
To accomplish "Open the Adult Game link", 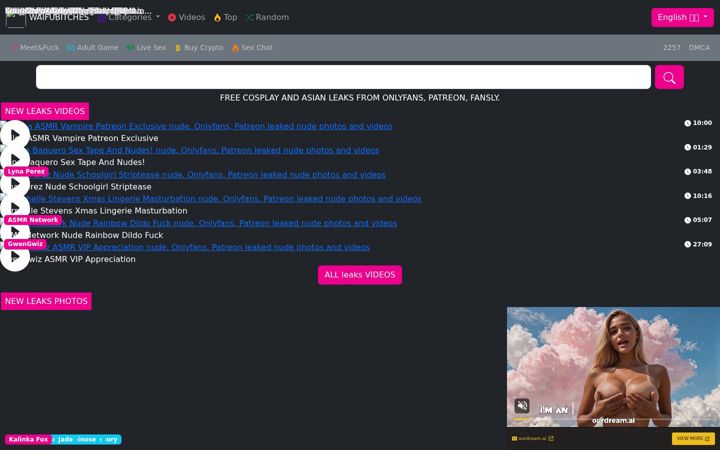I will click(93, 48).
